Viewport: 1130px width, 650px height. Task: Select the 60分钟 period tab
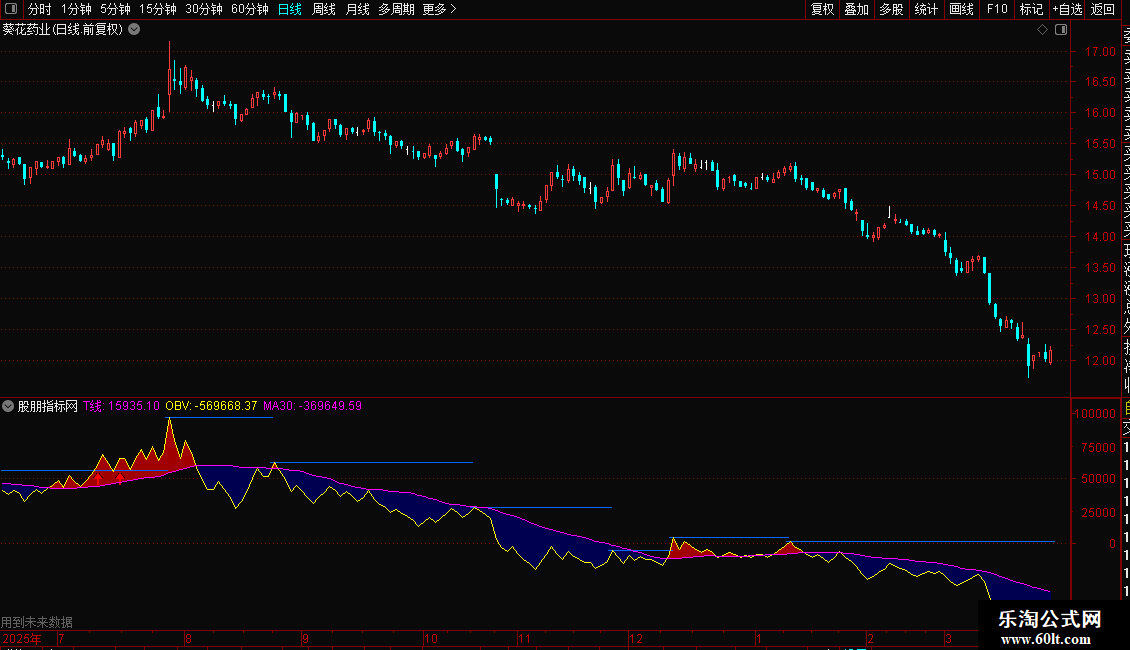pyautogui.click(x=249, y=9)
